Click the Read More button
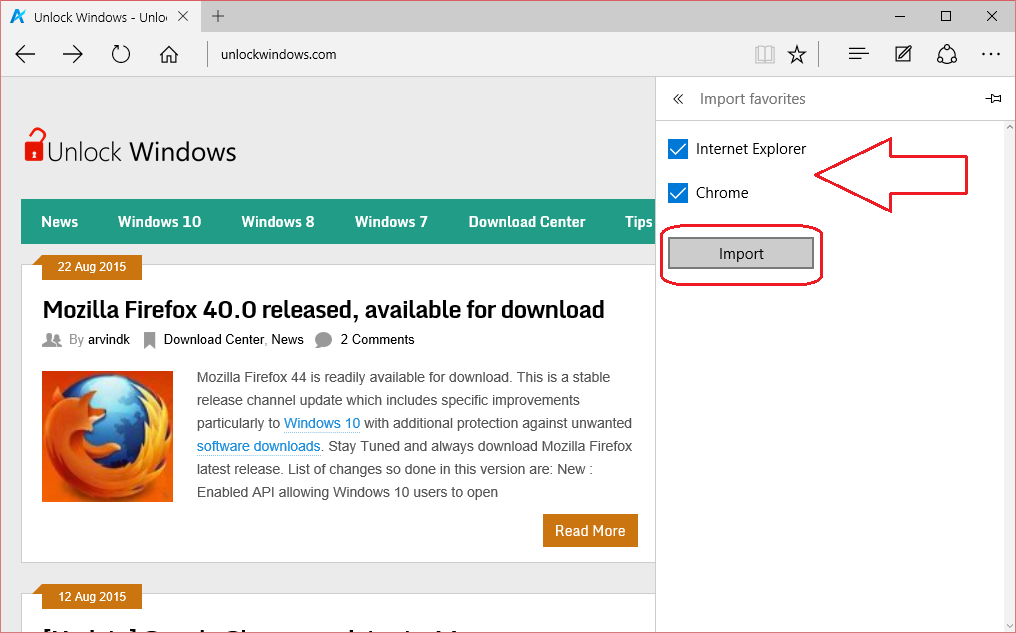Image resolution: width=1016 pixels, height=633 pixels. tap(590, 531)
